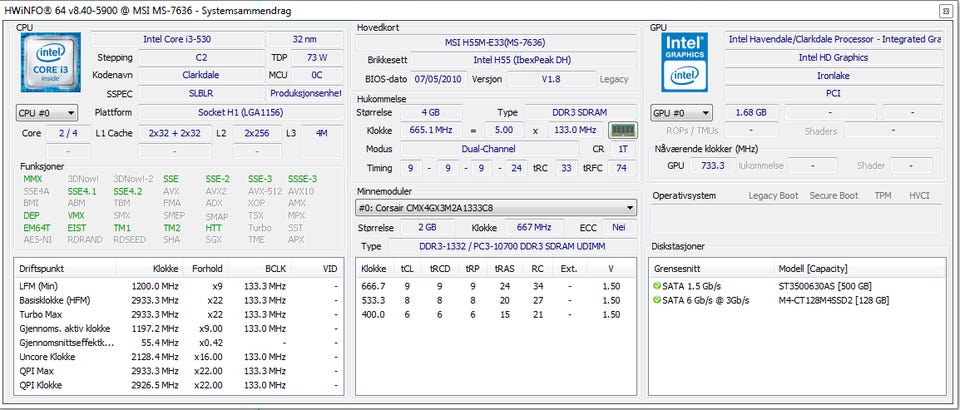Screen dimensions: 960x410
Task: Click the Forhold column header
Action: pyautogui.click(x=208, y=269)
